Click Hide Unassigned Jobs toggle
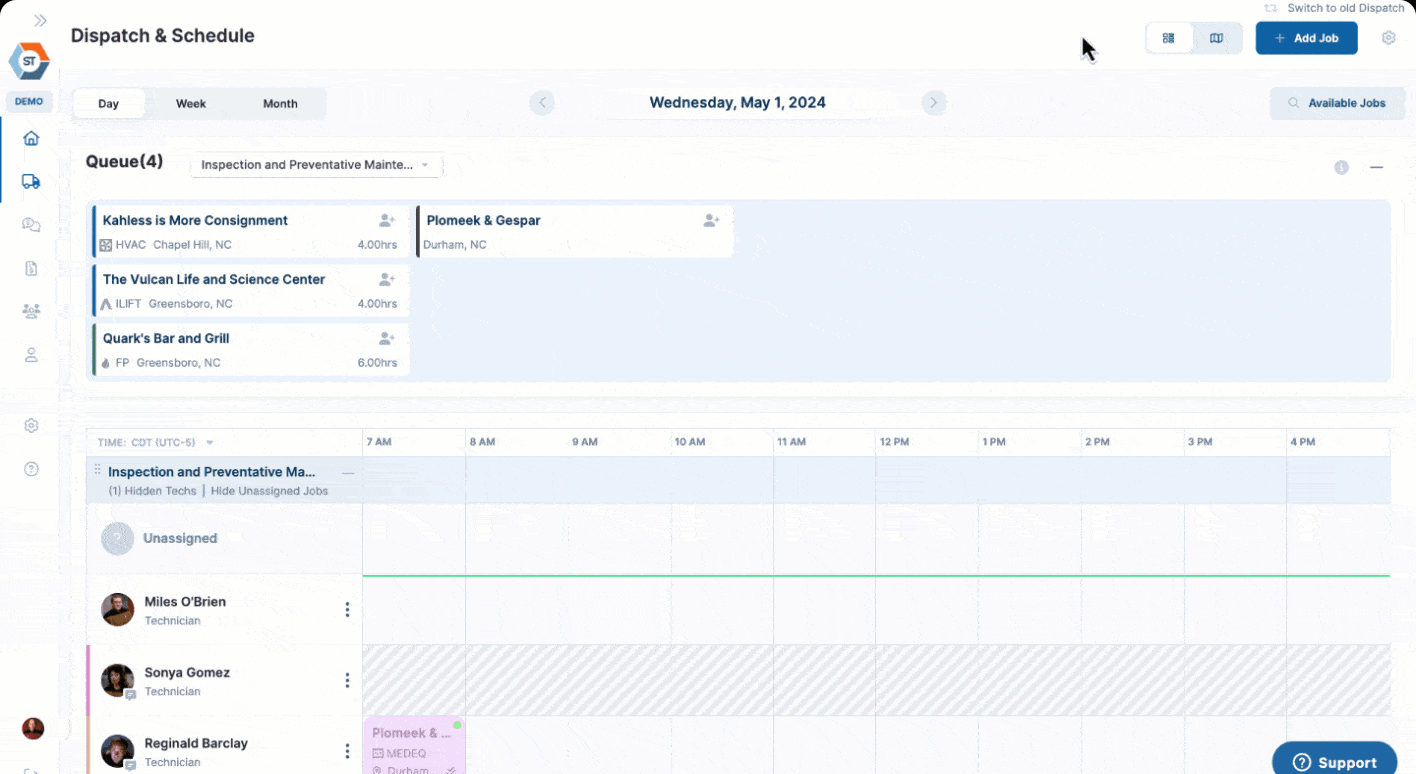This screenshot has height=774, width=1416. [x=269, y=491]
